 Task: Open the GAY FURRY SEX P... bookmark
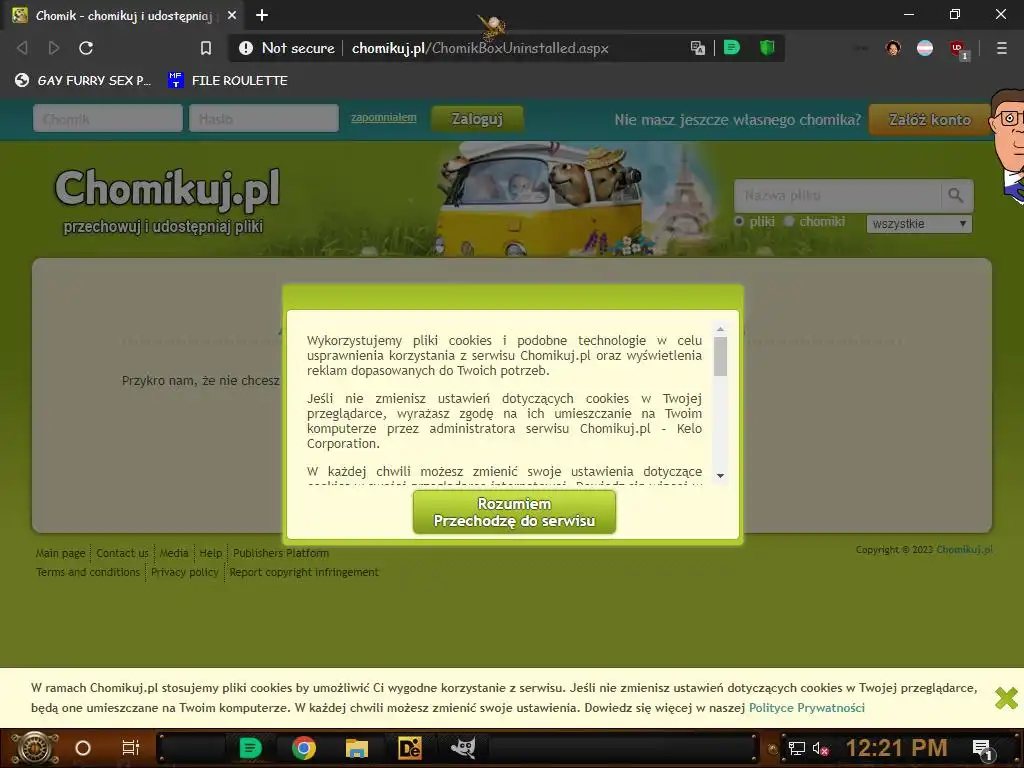pyautogui.click(x=83, y=80)
